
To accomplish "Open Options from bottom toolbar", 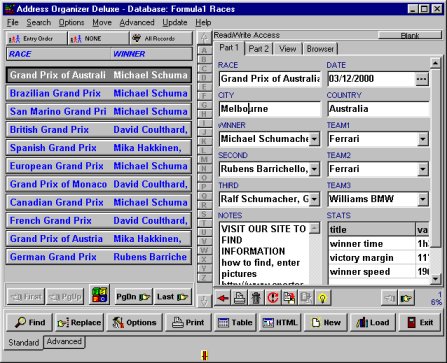I will point(134,322).
